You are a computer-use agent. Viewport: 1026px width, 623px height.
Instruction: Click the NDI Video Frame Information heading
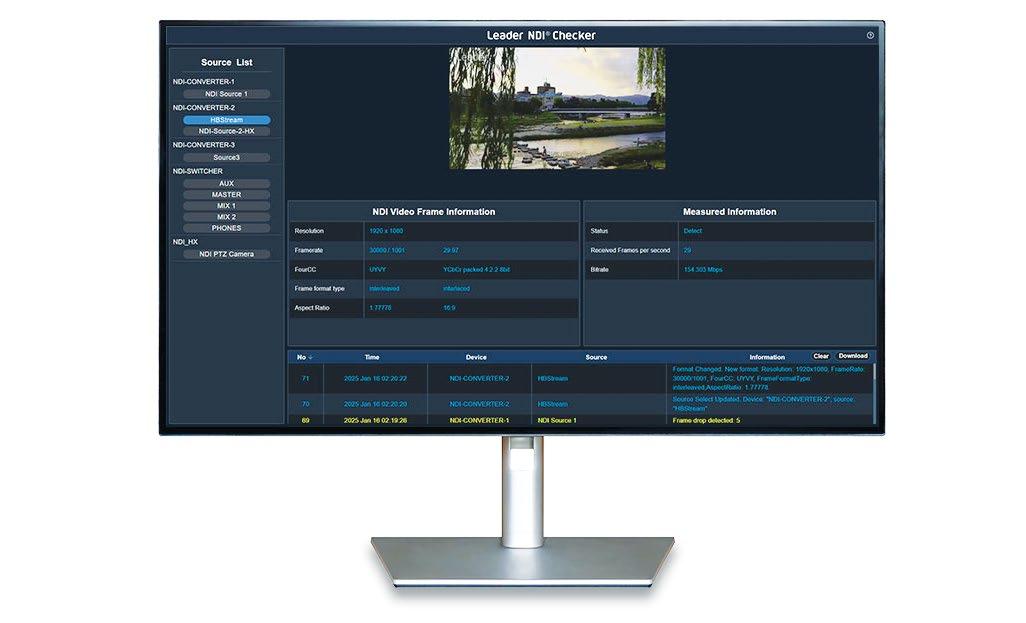point(433,212)
